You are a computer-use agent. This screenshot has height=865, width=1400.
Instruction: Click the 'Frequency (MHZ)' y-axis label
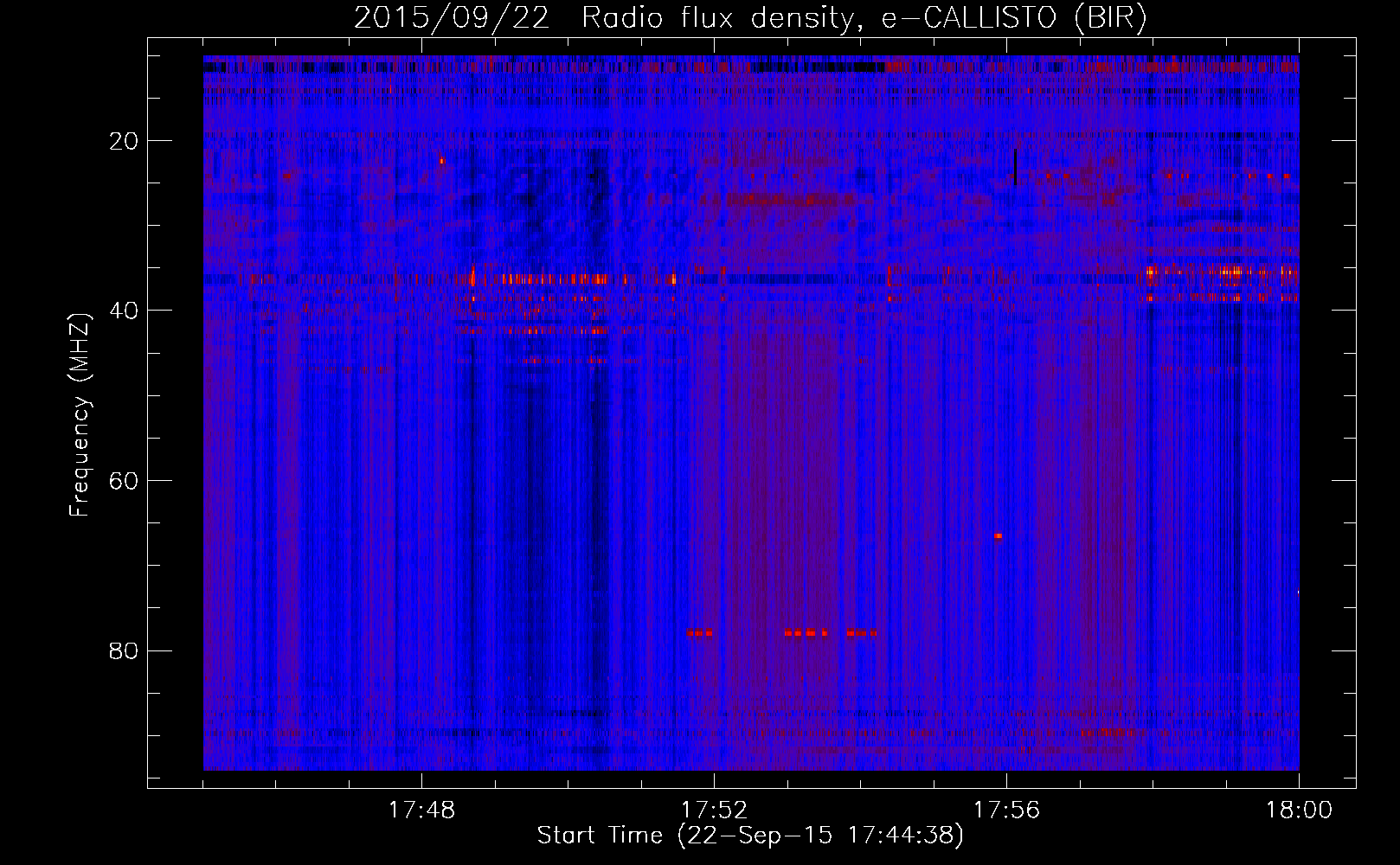coord(80,415)
